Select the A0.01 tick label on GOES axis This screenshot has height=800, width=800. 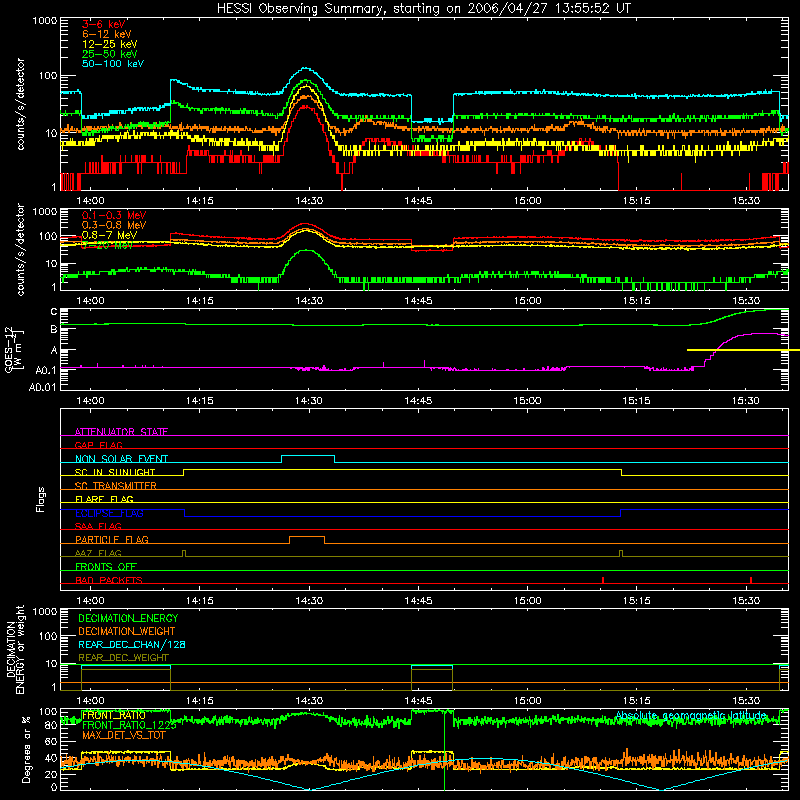(43, 387)
